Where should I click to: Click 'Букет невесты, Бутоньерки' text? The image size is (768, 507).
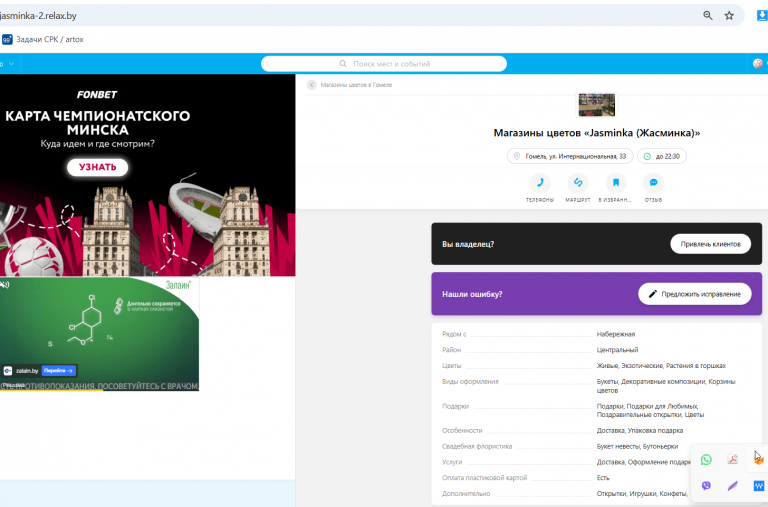[637, 446]
